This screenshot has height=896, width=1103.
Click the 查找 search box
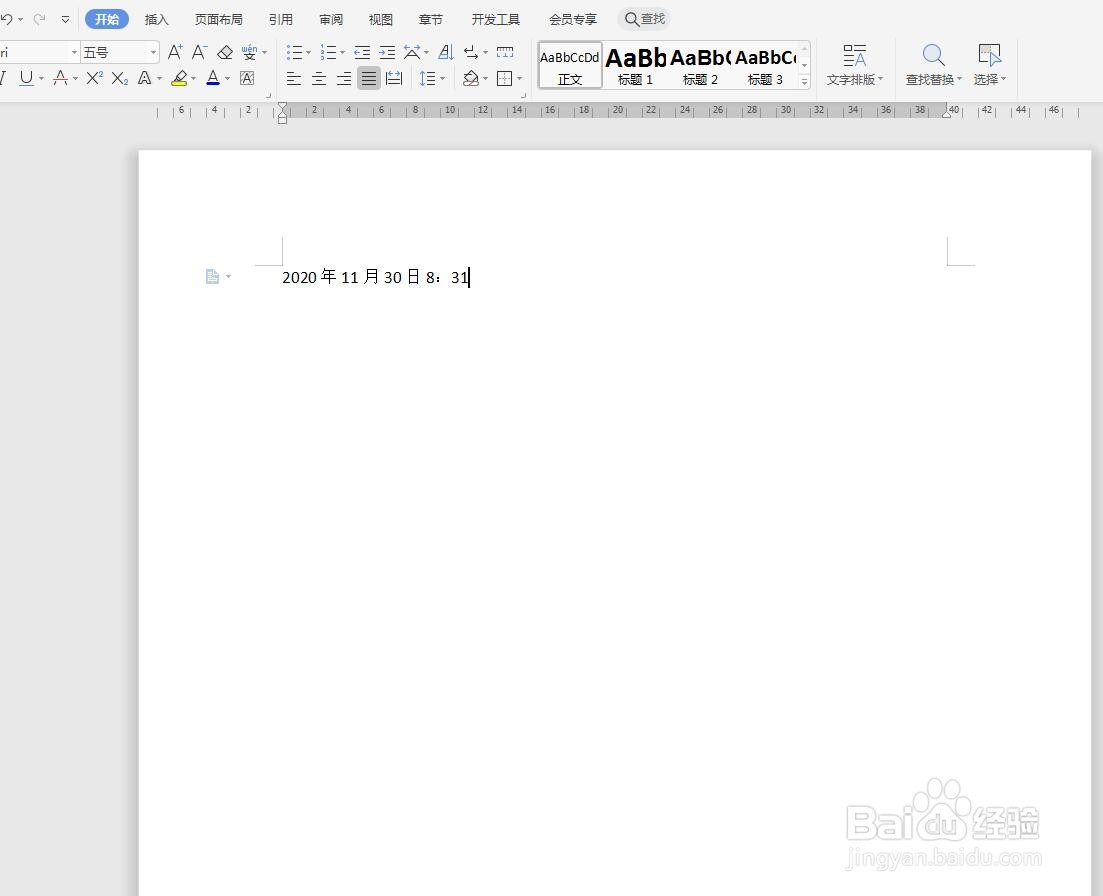coord(644,19)
